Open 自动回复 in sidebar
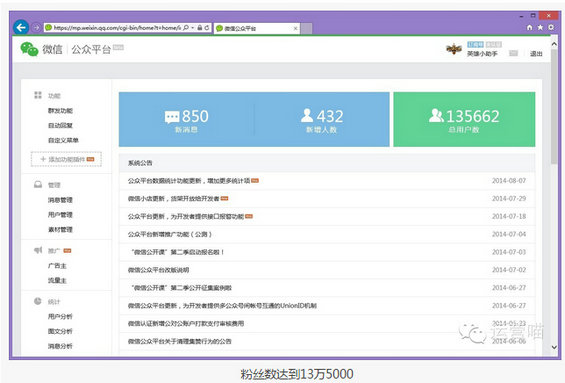The image size is (565, 383). (x=61, y=125)
